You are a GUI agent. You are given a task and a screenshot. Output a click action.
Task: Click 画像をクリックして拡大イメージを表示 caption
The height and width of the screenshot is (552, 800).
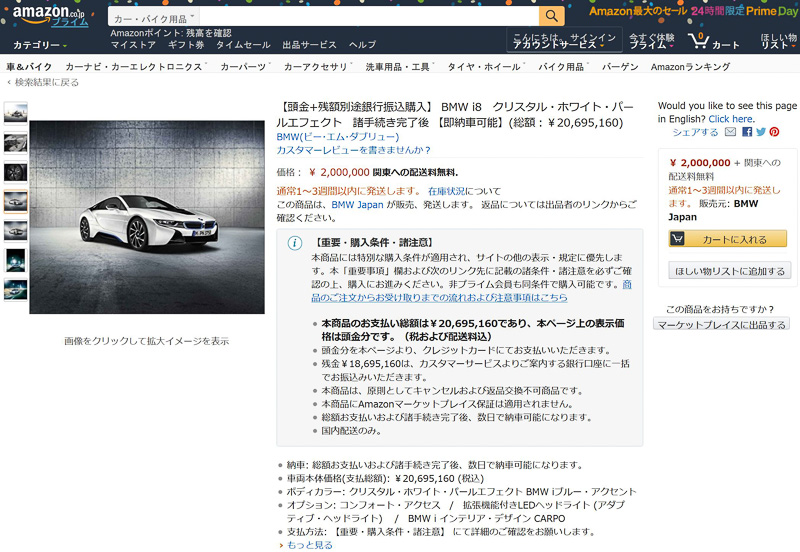point(146,341)
